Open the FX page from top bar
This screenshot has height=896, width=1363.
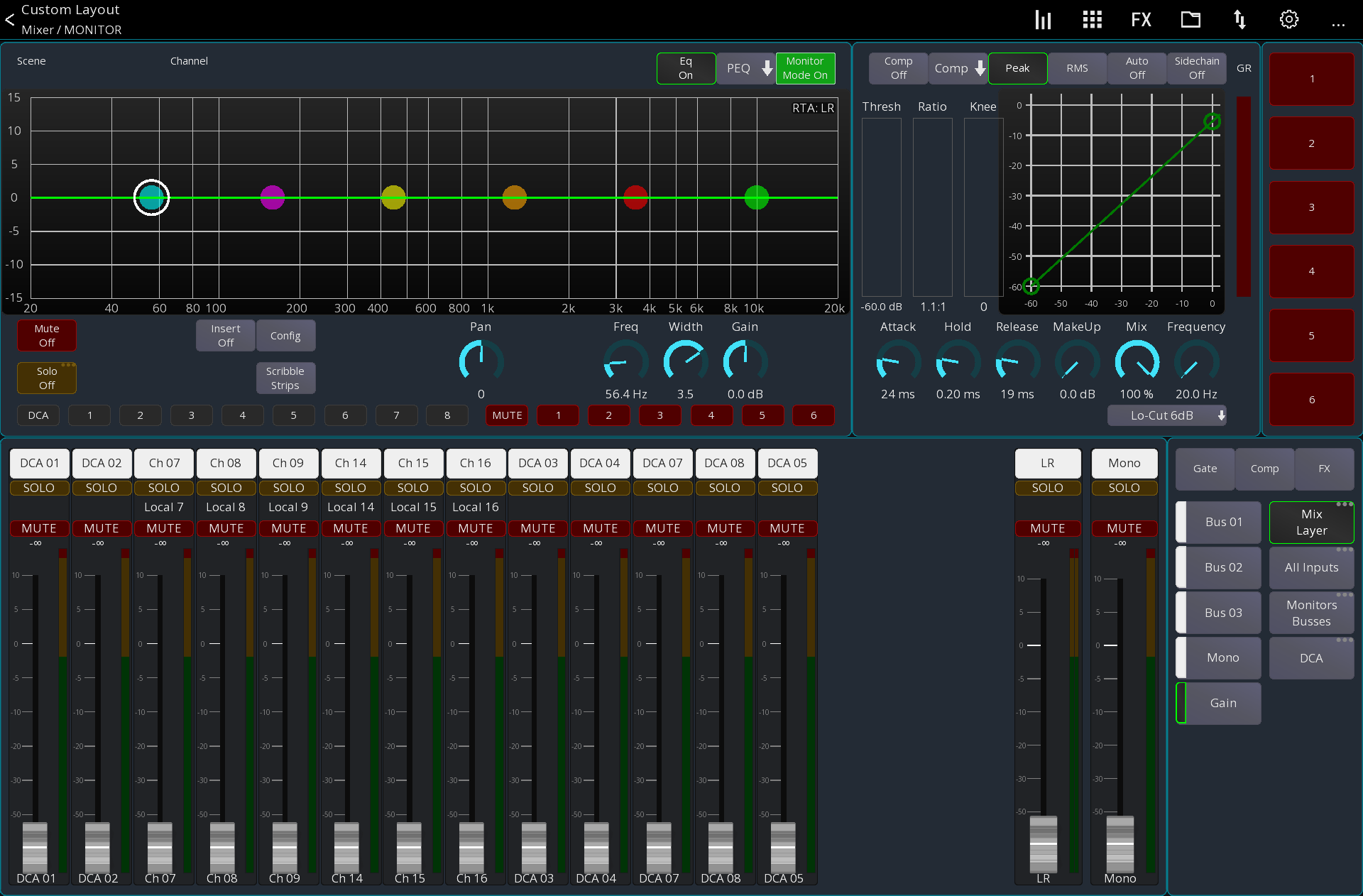click(1141, 20)
